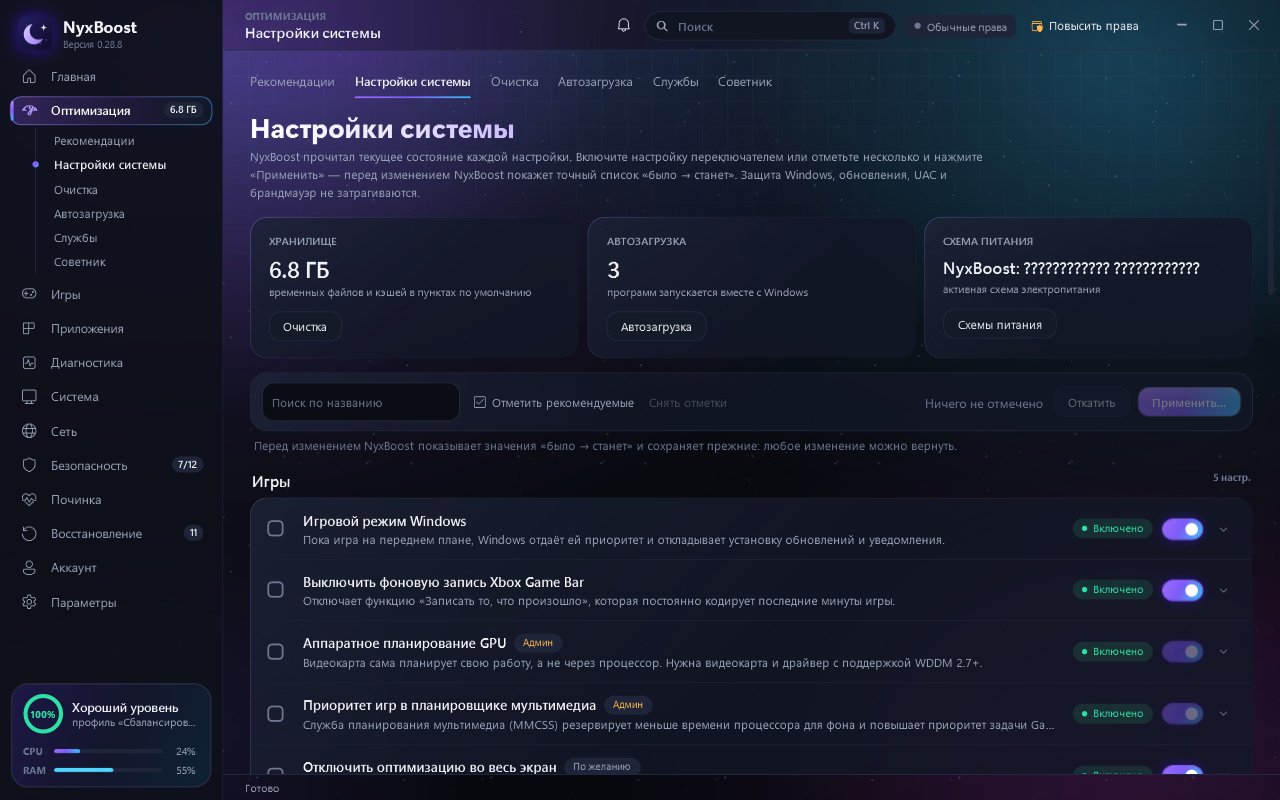1280x800 pixels.
Task: Expand the Приоритет игр в планировщике chevron
Action: click(x=1223, y=714)
